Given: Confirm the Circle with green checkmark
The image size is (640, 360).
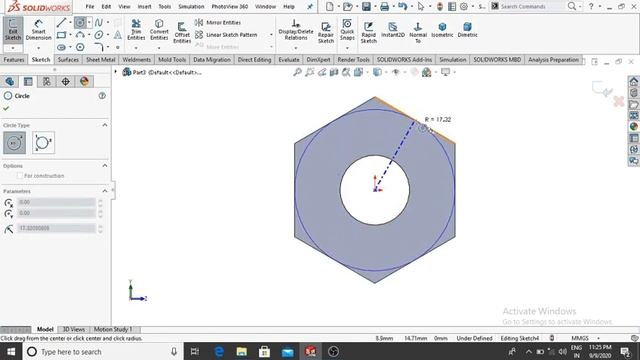Looking at the screenshot, I should tap(6, 108).
